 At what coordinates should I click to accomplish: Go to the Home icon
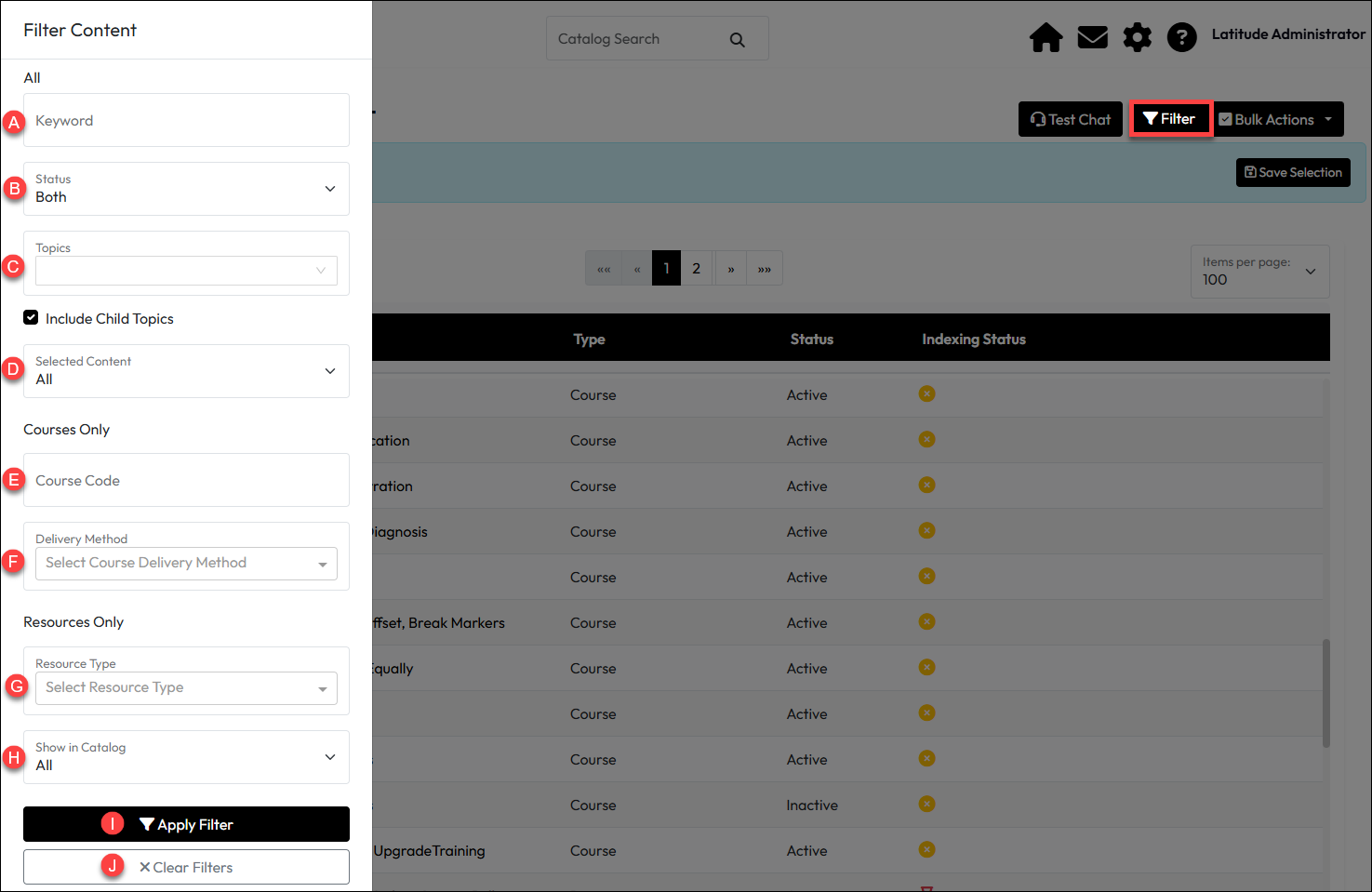(1046, 38)
